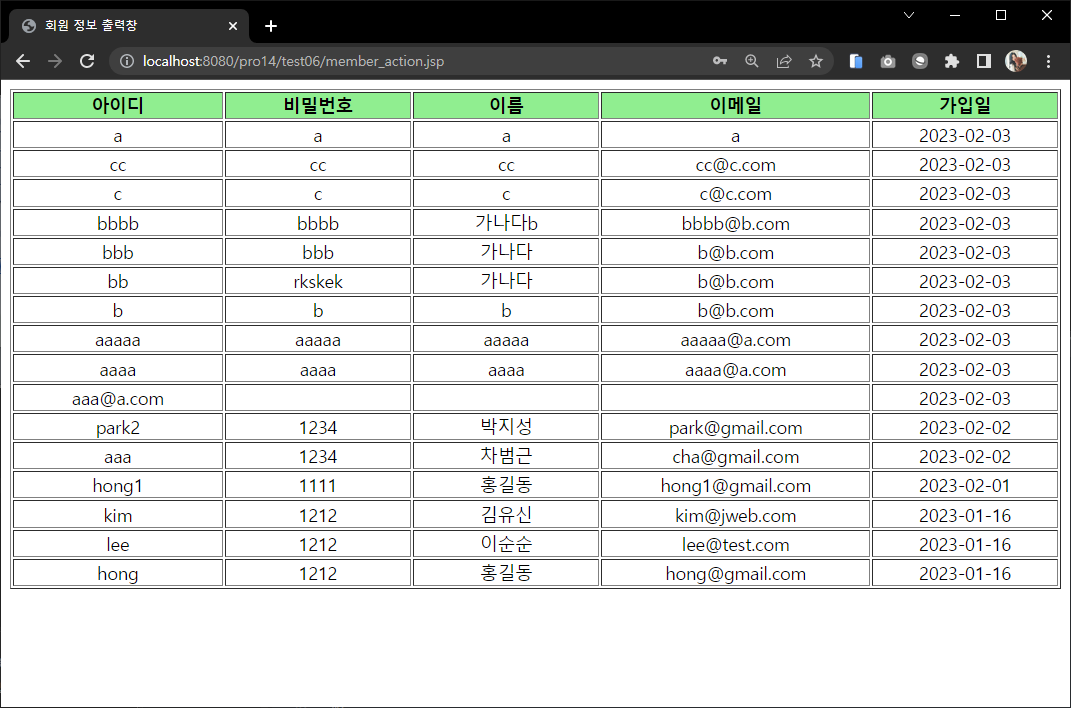
Task: Click the aaaa@a.com email cell
Action: [x=736, y=369]
